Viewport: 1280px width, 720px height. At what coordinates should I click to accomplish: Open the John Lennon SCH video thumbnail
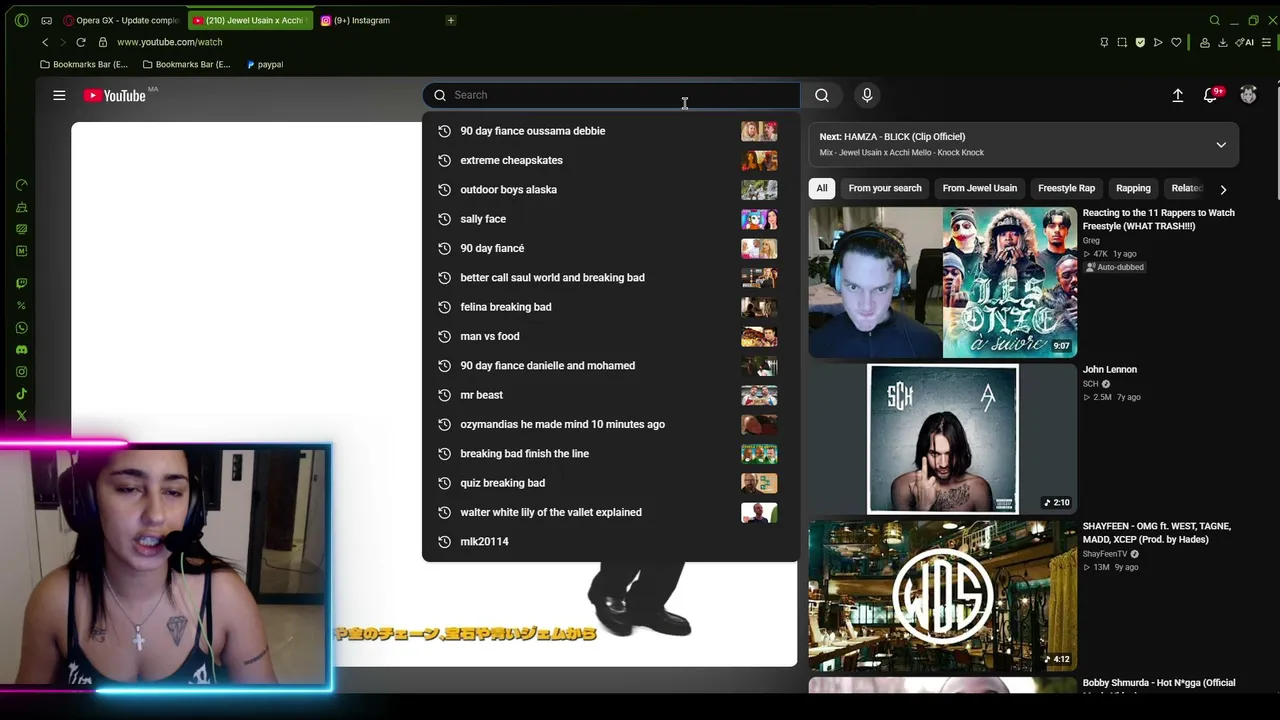942,438
